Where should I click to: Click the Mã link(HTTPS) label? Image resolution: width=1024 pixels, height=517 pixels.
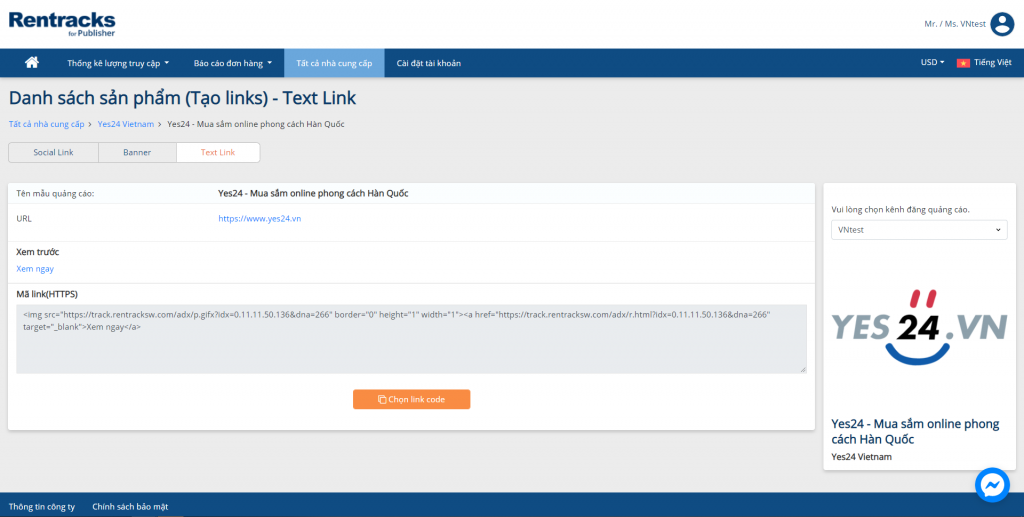[47, 294]
